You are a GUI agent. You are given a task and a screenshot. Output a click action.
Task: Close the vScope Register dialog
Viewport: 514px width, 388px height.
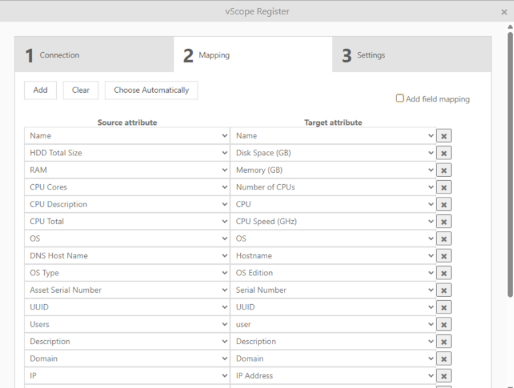tap(504, 12)
